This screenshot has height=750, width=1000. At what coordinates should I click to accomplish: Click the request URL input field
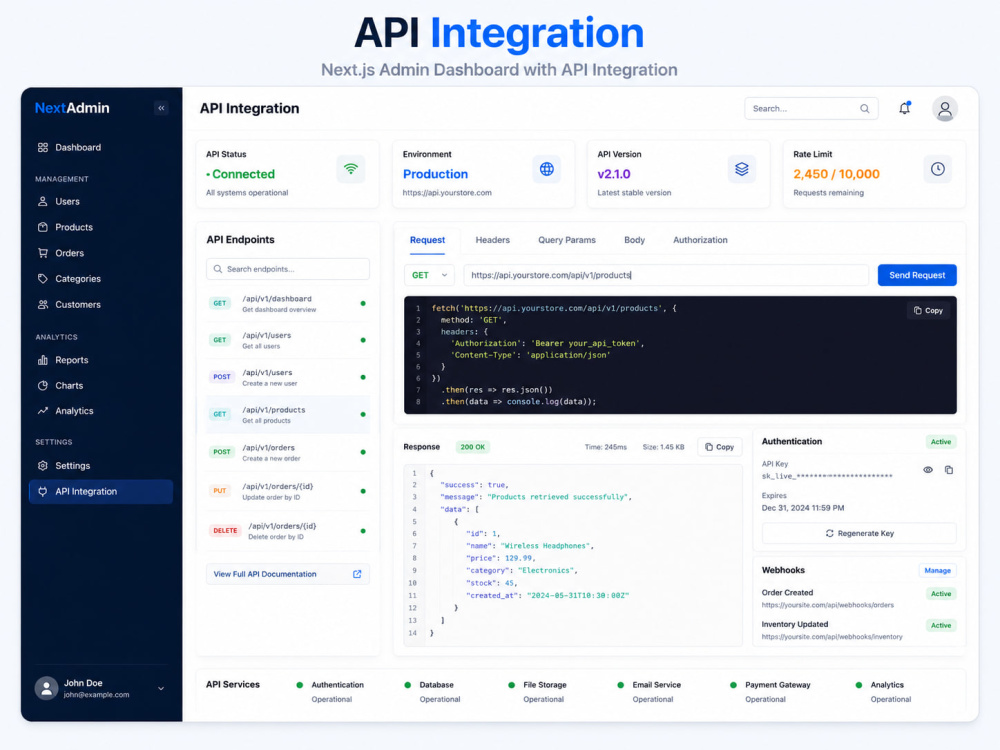(x=666, y=276)
